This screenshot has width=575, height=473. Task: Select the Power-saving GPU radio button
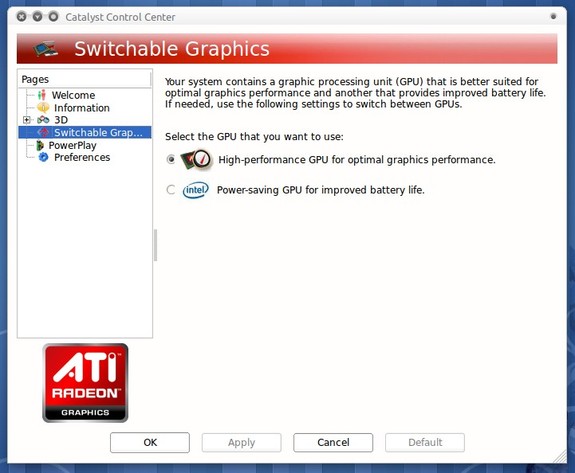(x=171, y=190)
